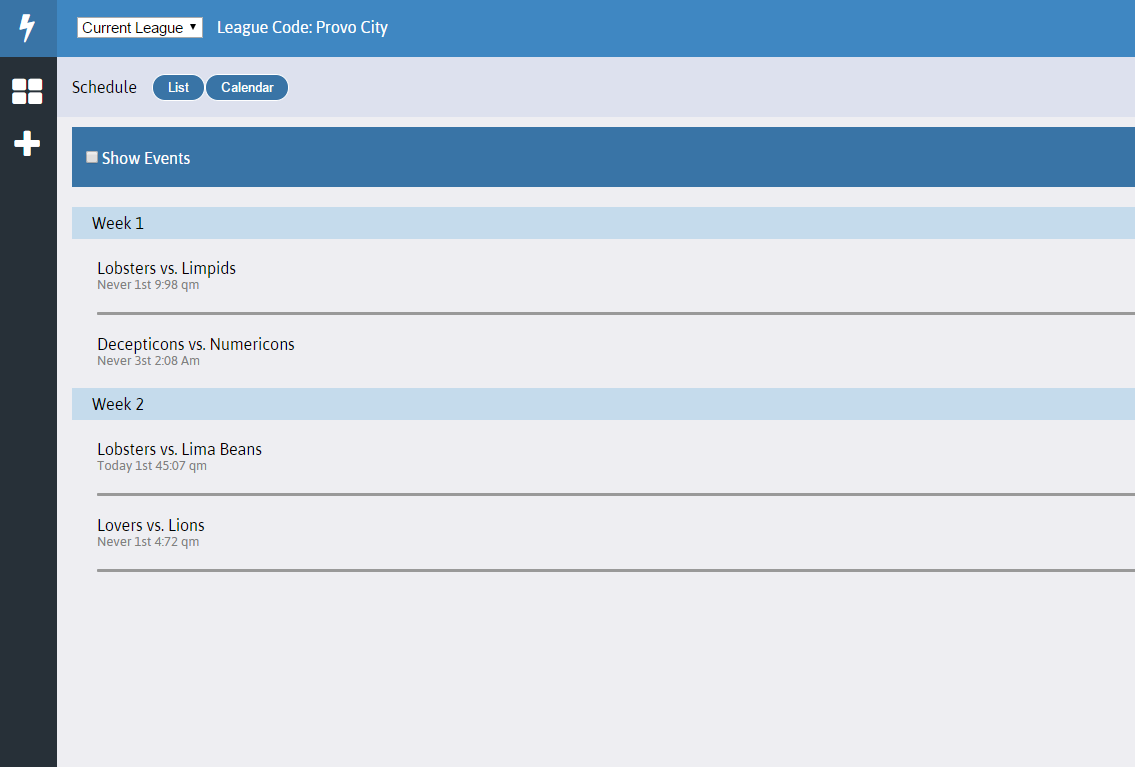Open the dashboard grid icon in sidebar
Viewport: 1135px width, 767px height.
pyautogui.click(x=27, y=91)
